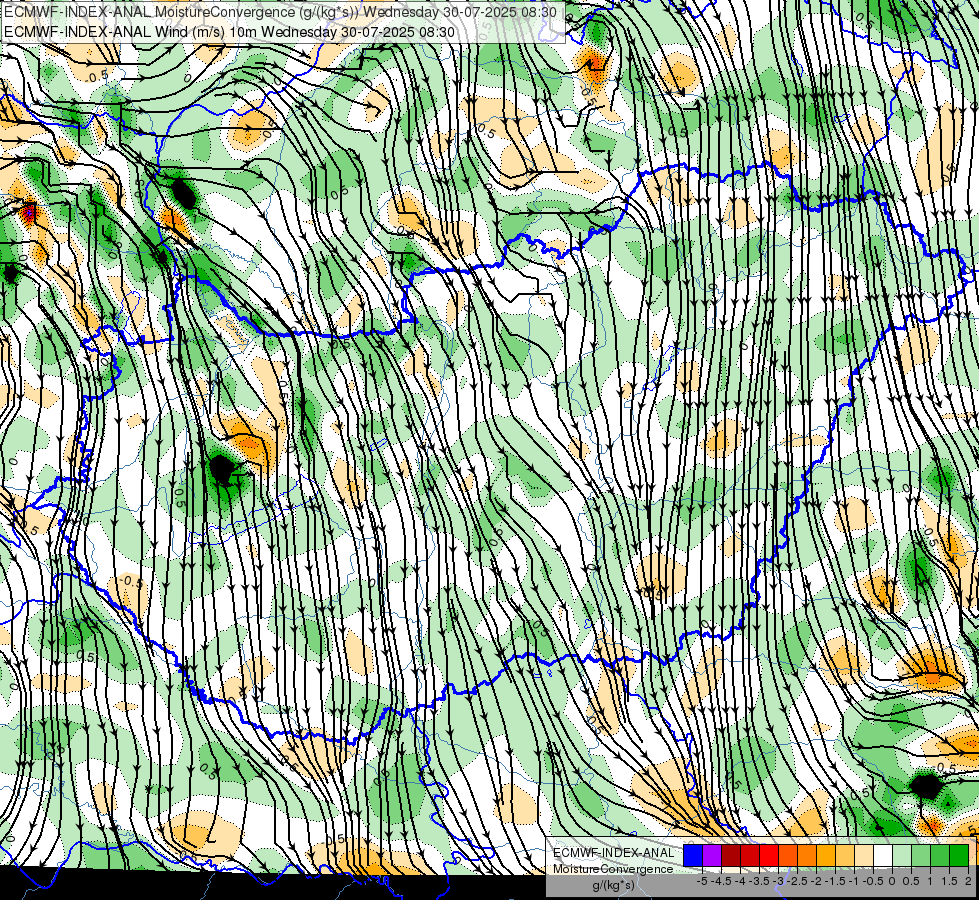Click the legend tick label -2.5

(797, 881)
